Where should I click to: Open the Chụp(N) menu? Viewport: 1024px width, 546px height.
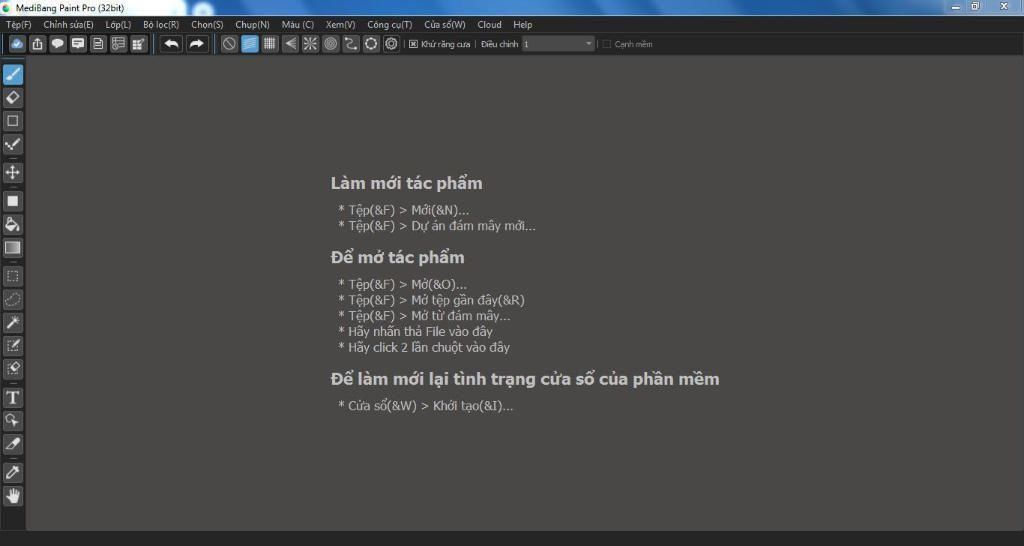(x=252, y=24)
